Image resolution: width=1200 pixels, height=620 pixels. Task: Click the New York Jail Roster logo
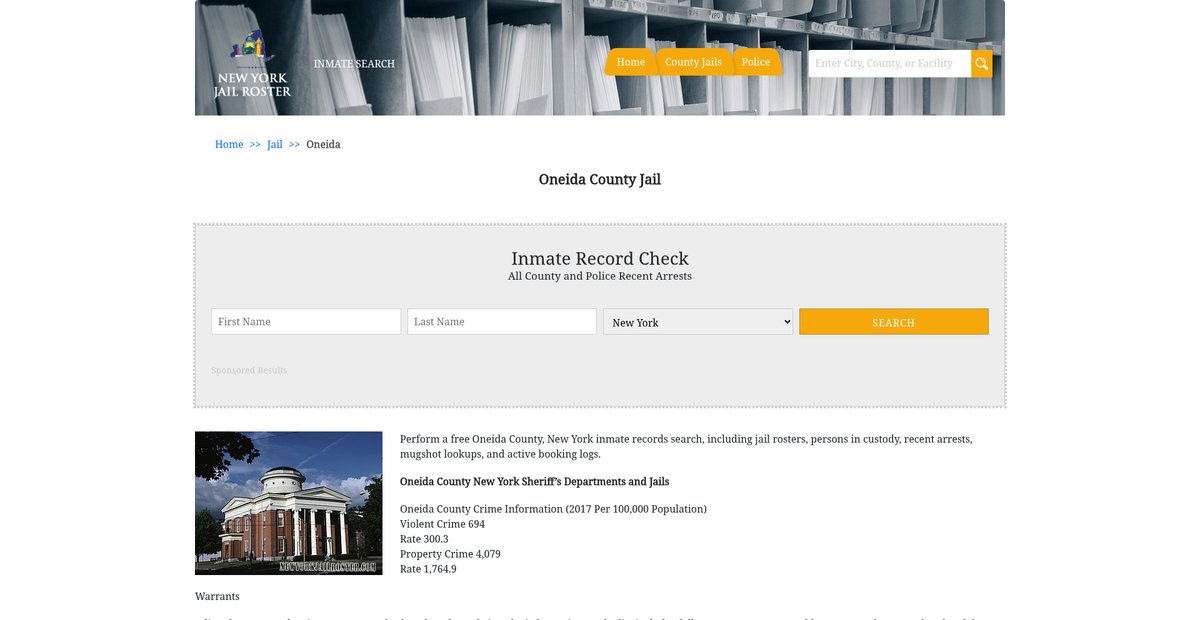252,64
